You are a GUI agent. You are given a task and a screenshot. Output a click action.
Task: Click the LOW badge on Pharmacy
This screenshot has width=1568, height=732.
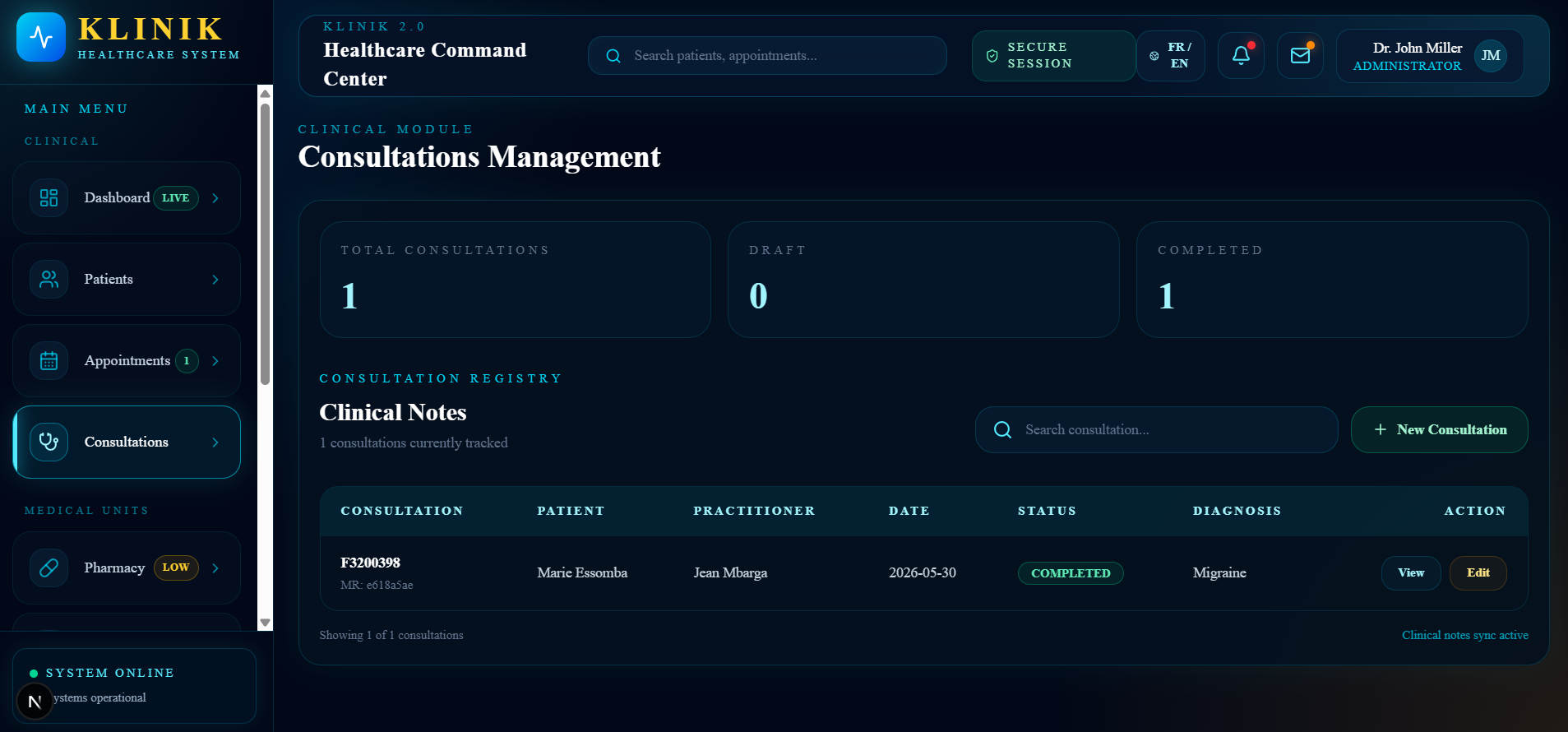pyautogui.click(x=175, y=568)
